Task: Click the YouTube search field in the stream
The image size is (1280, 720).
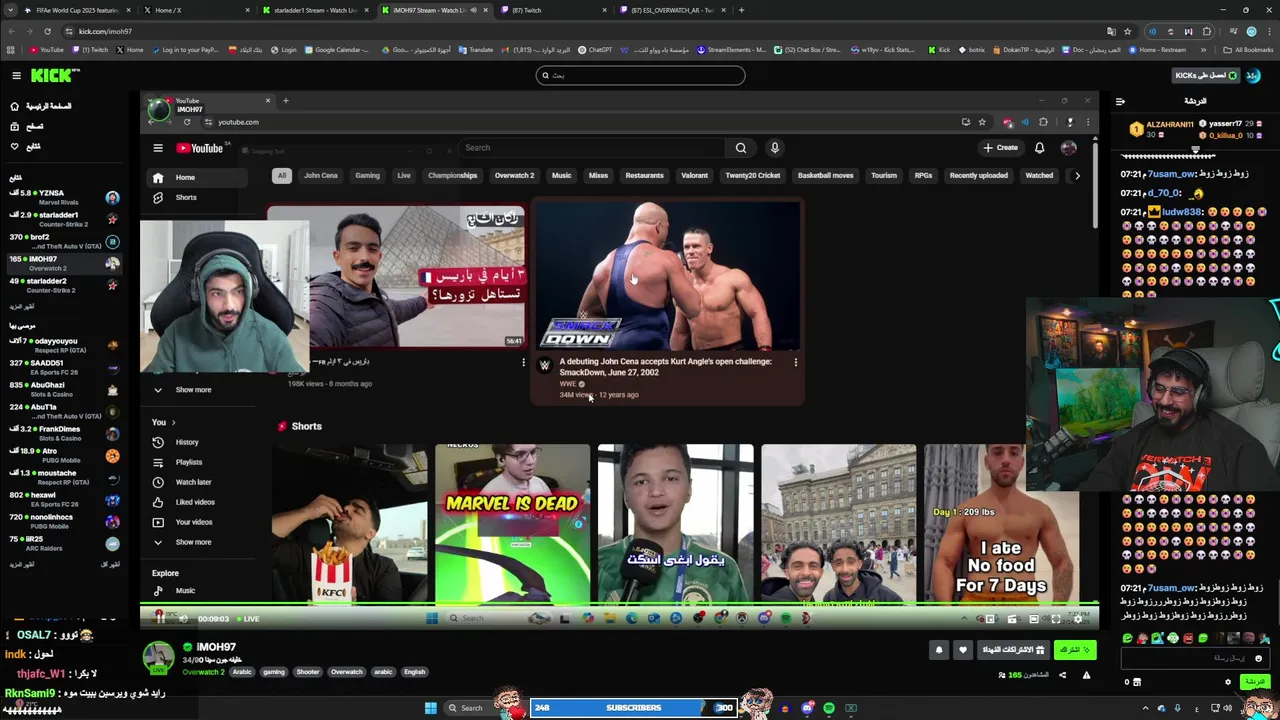Action: tap(591, 148)
